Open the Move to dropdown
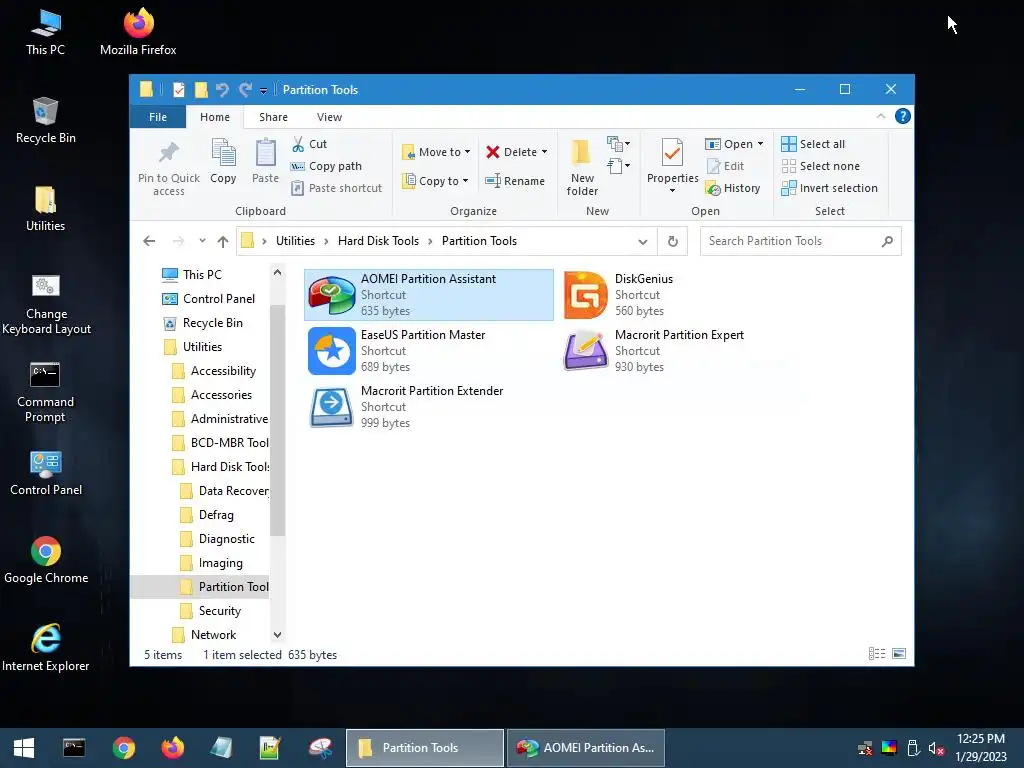This screenshot has height=768, width=1024. click(x=436, y=152)
